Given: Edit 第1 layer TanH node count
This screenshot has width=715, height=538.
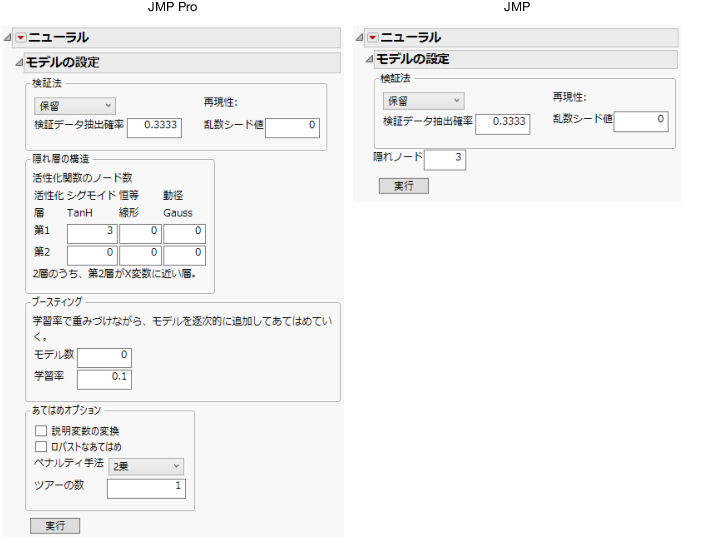Looking at the screenshot, I should point(92,234).
